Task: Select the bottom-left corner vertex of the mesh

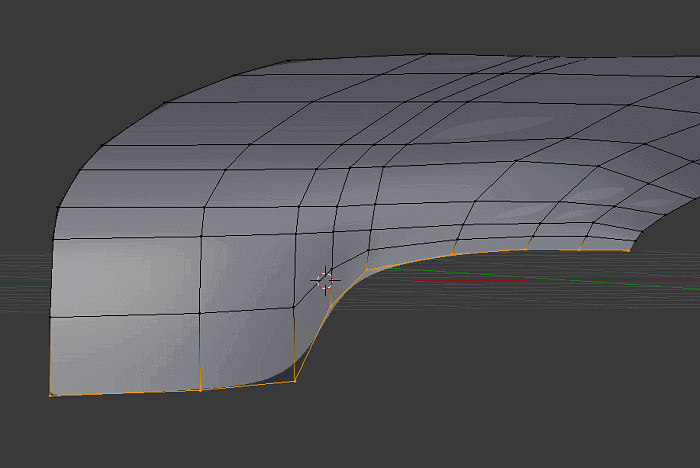Action: click(51, 395)
